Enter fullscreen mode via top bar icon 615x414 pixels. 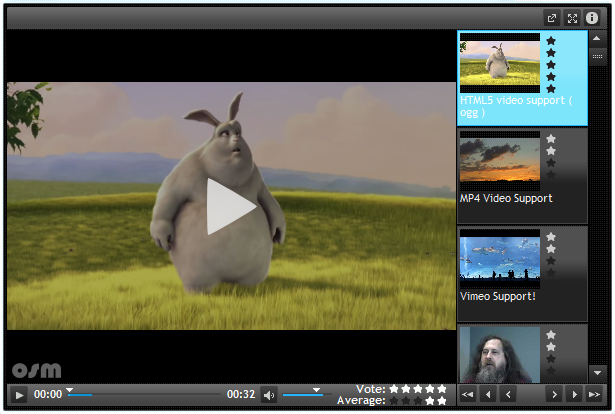(572, 18)
